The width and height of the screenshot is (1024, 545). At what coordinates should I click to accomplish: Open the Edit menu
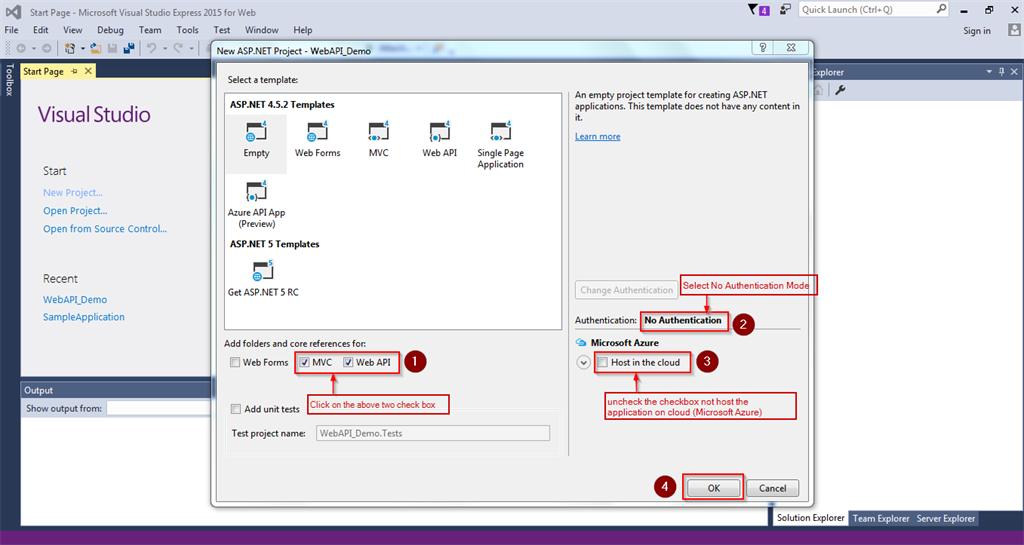coord(40,30)
